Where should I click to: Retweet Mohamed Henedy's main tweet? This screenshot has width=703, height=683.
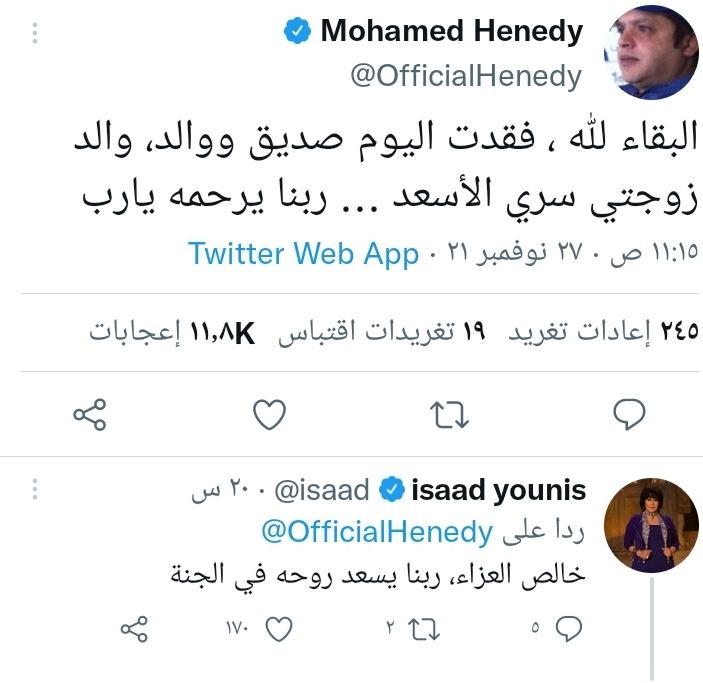tap(446, 413)
